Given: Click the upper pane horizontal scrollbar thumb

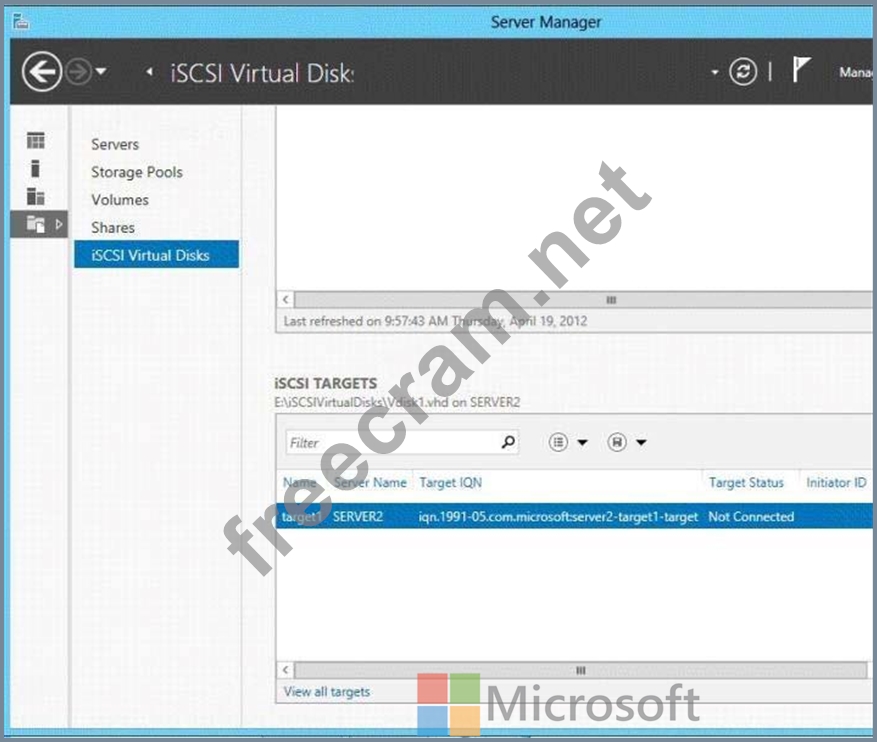Looking at the screenshot, I should coord(583,300).
